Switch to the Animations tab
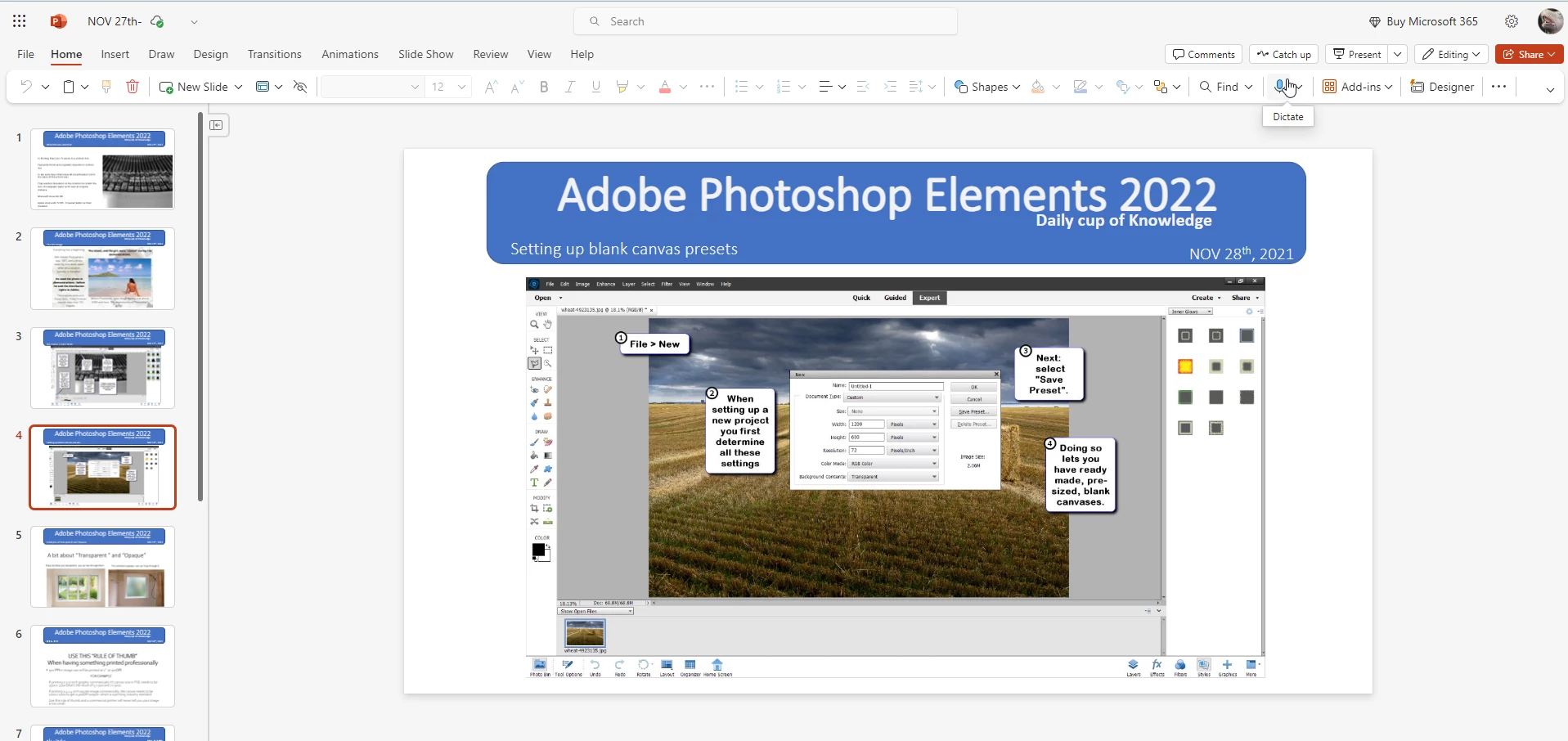This screenshot has height=741, width=1568. [350, 54]
